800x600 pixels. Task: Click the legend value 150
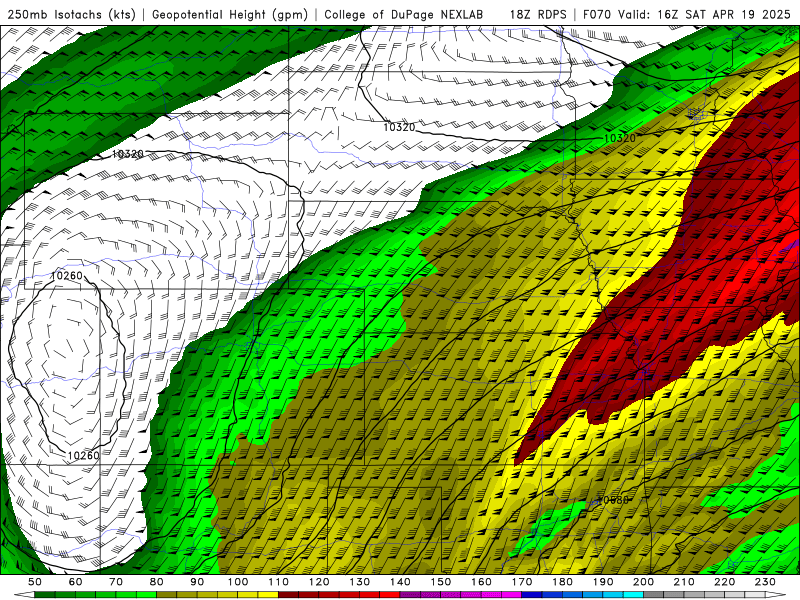click(x=441, y=582)
